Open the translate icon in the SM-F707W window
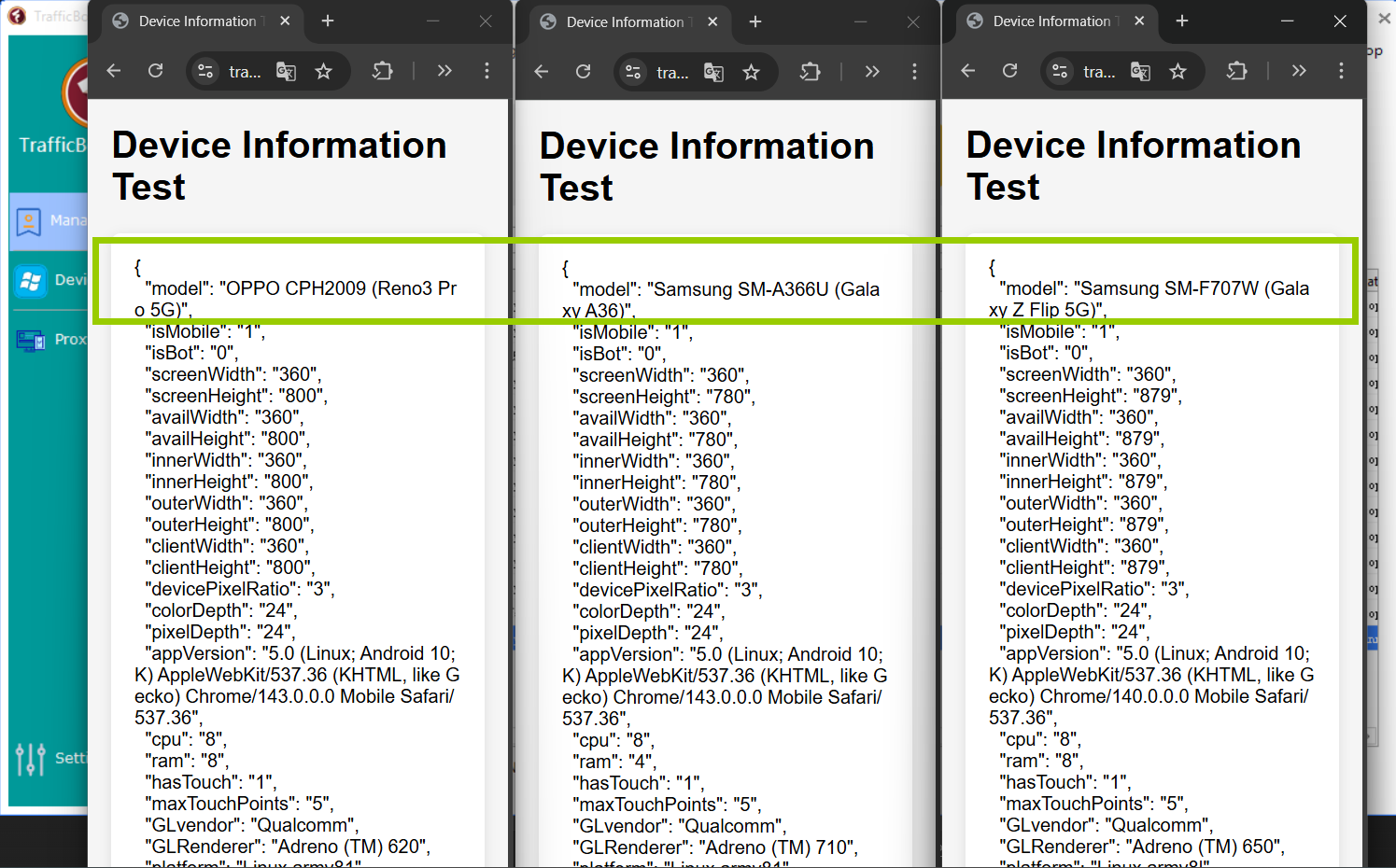 click(x=1140, y=71)
